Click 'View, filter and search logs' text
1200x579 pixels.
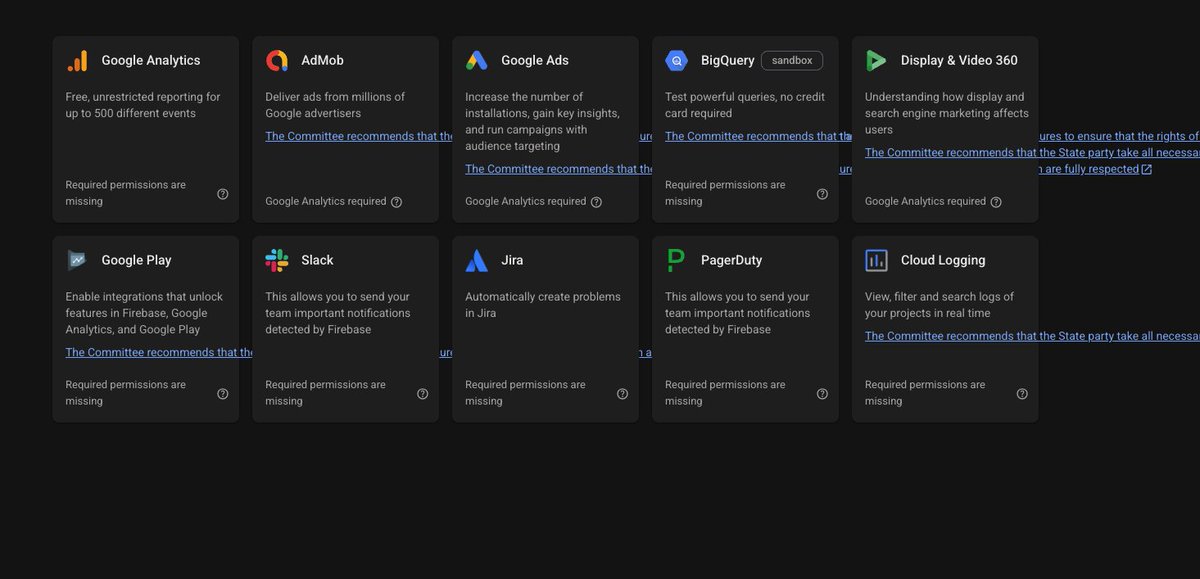(939, 305)
